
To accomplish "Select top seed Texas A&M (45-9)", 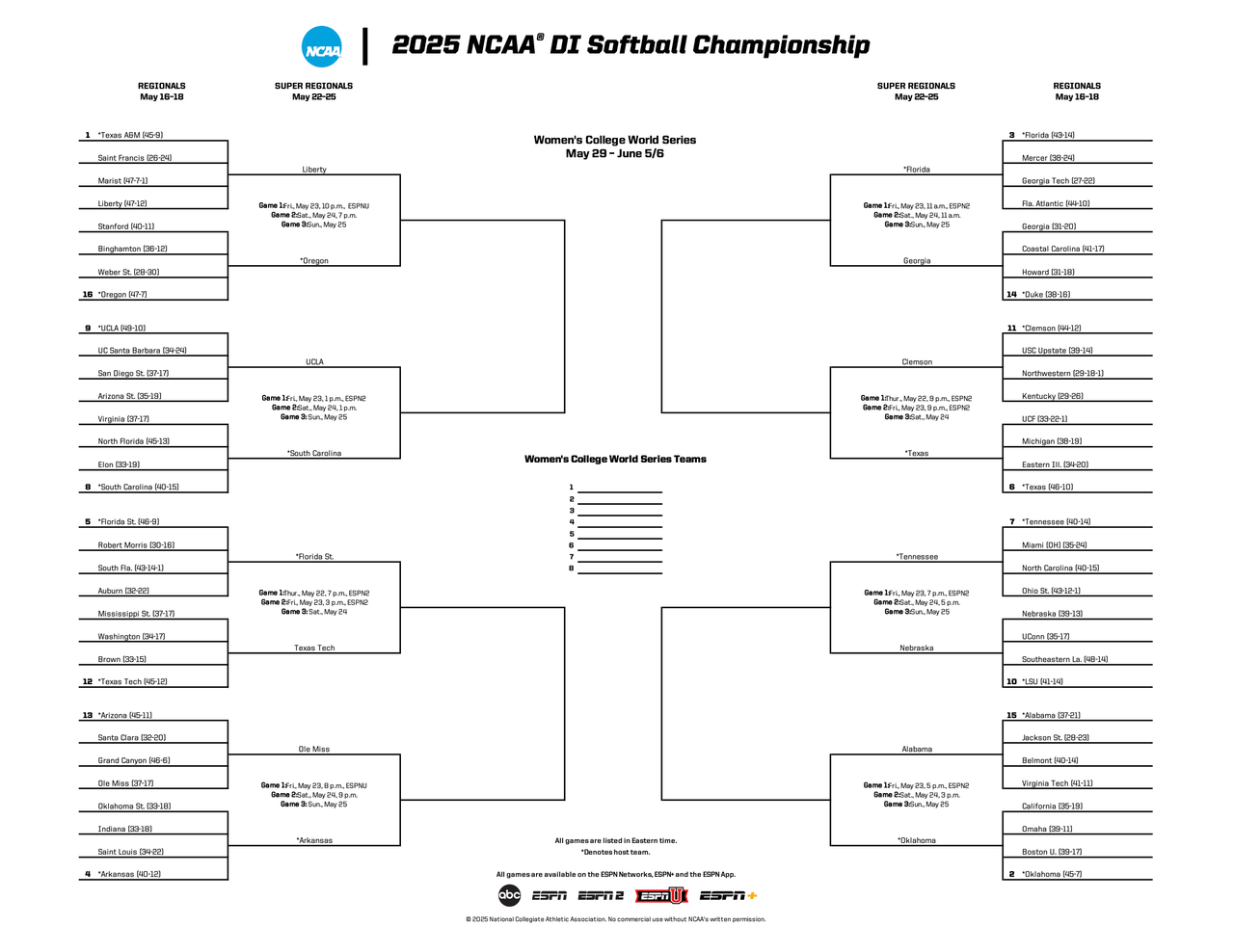I will 130,136.
